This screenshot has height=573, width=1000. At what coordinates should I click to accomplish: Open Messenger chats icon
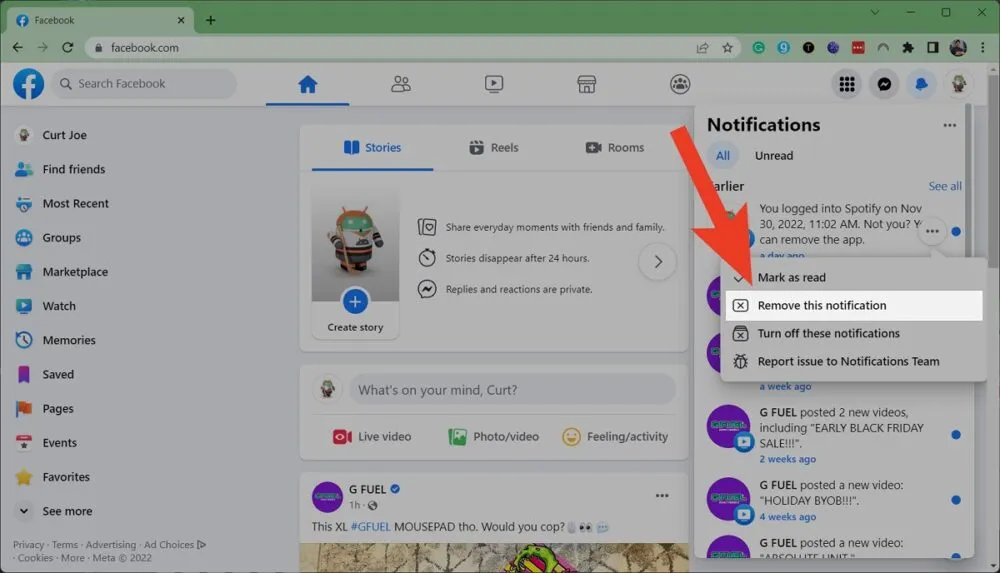[x=884, y=84]
